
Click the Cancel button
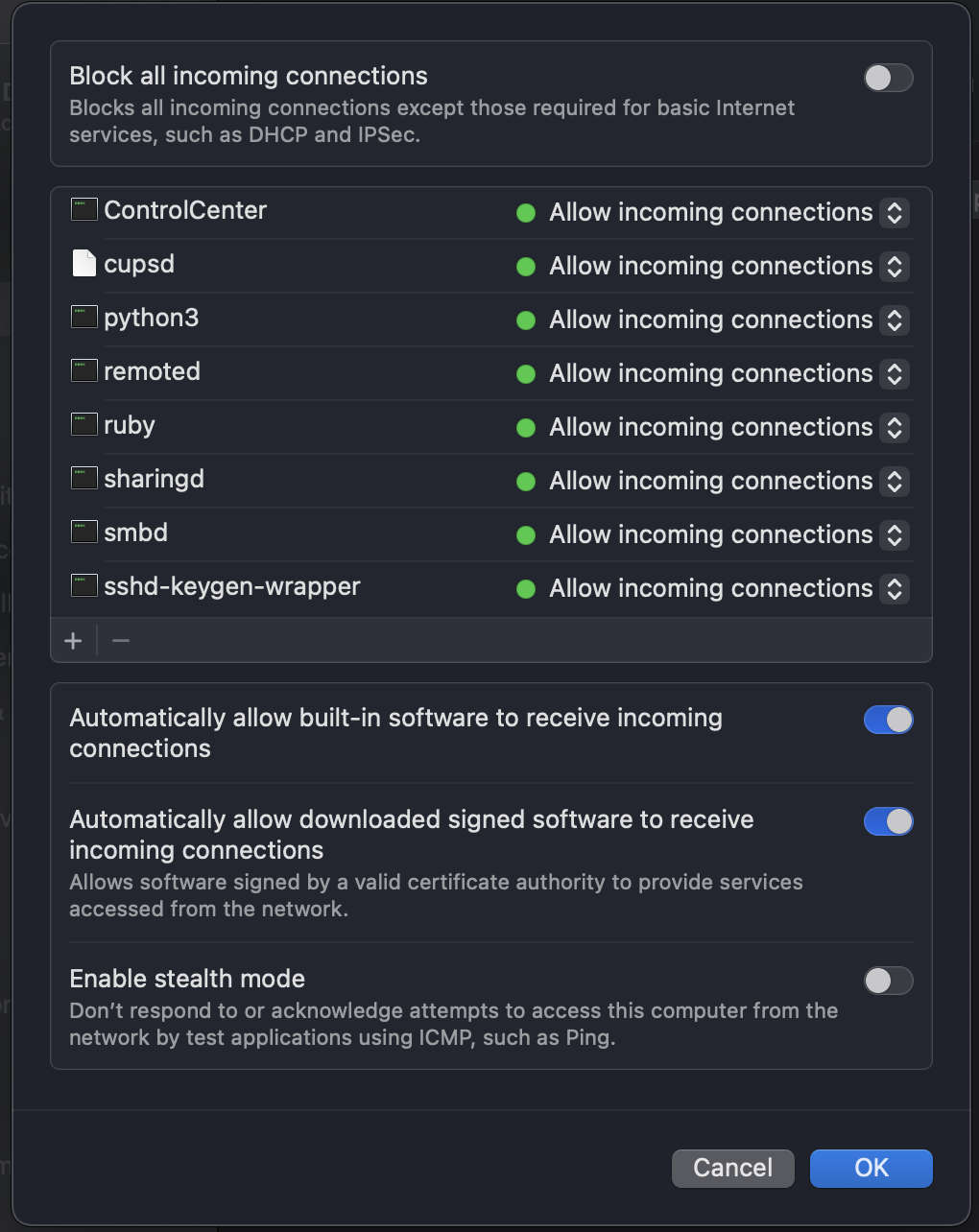[732, 1168]
